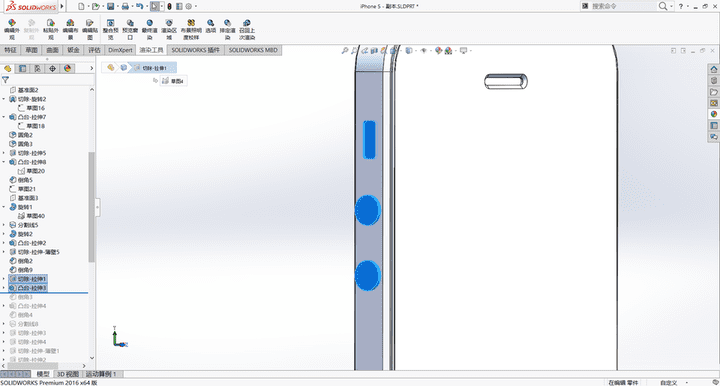Click the 编辑布景 (Edit Scene) tool
The height and width of the screenshot is (386, 720).
click(x=70, y=30)
